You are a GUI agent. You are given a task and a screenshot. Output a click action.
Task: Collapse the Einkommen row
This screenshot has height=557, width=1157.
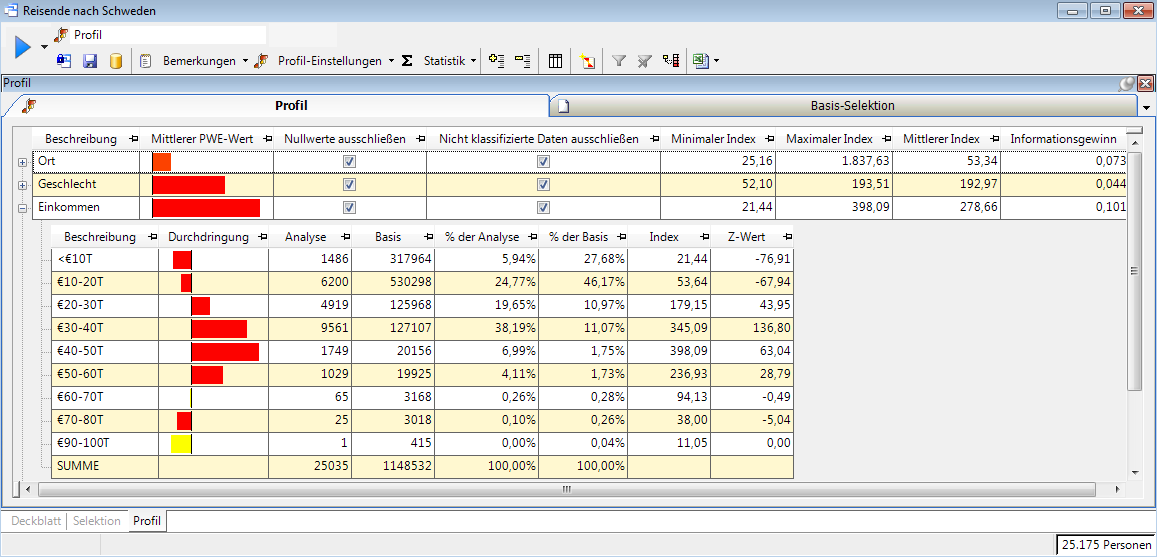tap(22, 207)
